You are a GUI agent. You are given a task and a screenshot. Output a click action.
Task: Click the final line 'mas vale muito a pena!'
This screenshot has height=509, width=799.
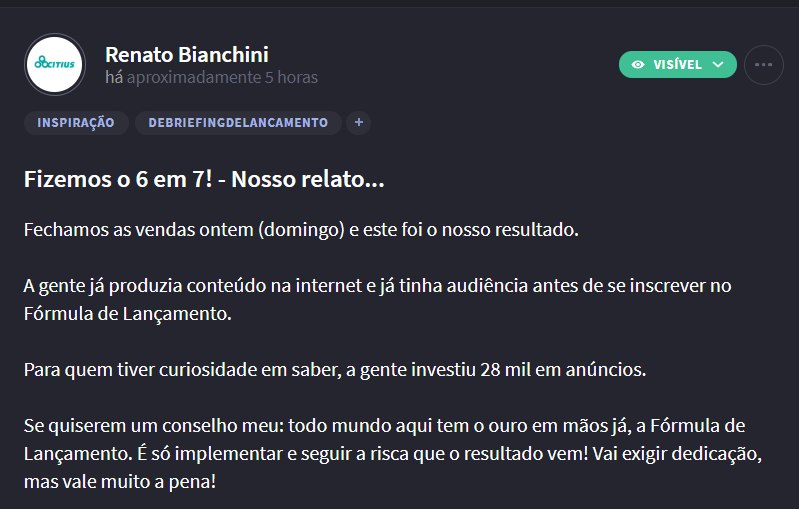coord(120,481)
